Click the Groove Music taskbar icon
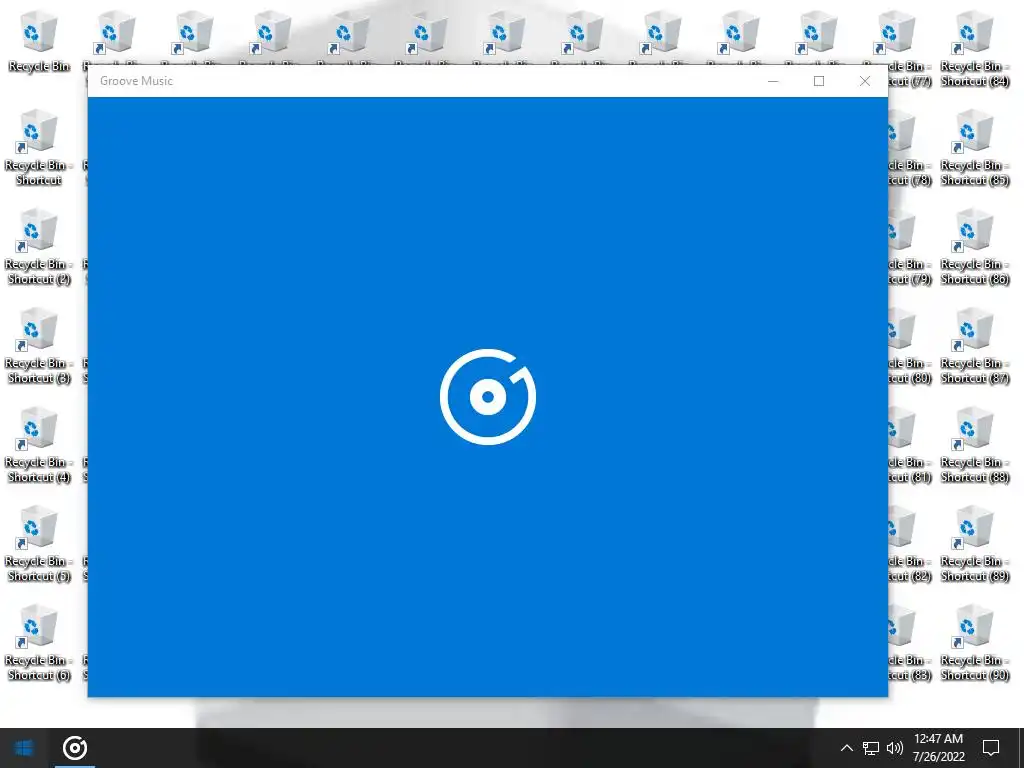The width and height of the screenshot is (1024, 768). [x=74, y=748]
